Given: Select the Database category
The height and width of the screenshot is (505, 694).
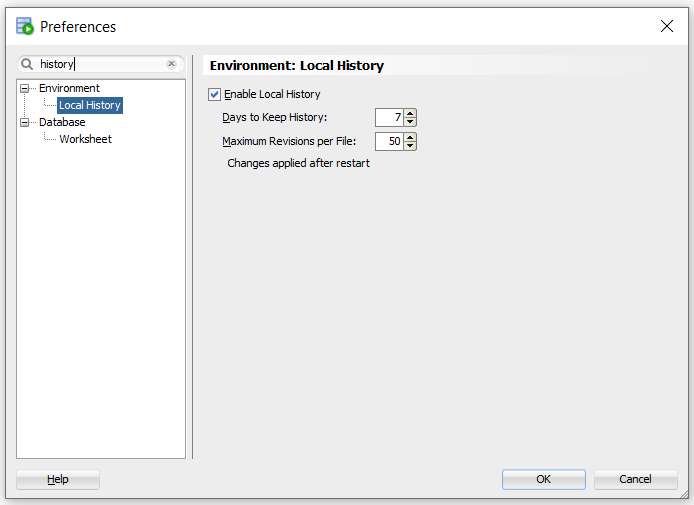Looking at the screenshot, I should coord(62,122).
